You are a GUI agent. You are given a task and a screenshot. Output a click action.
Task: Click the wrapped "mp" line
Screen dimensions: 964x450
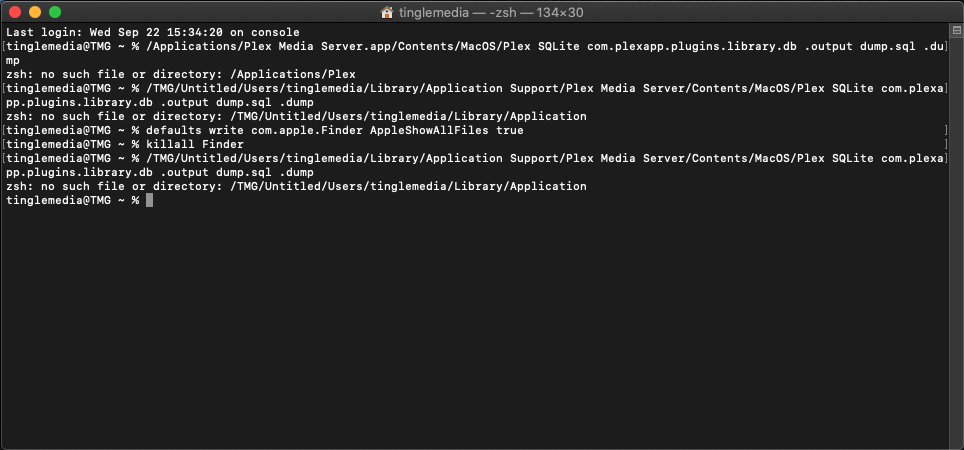[x=12, y=60]
